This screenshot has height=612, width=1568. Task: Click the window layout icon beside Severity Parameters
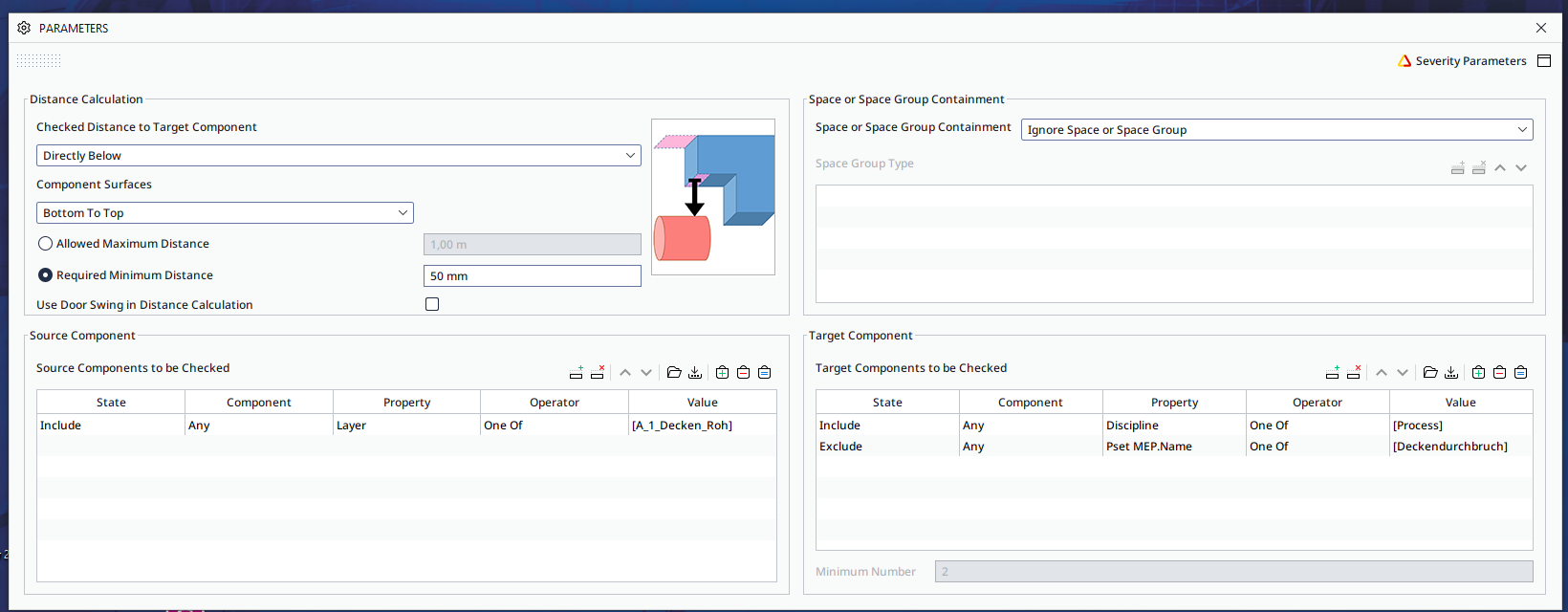[x=1544, y=60]
